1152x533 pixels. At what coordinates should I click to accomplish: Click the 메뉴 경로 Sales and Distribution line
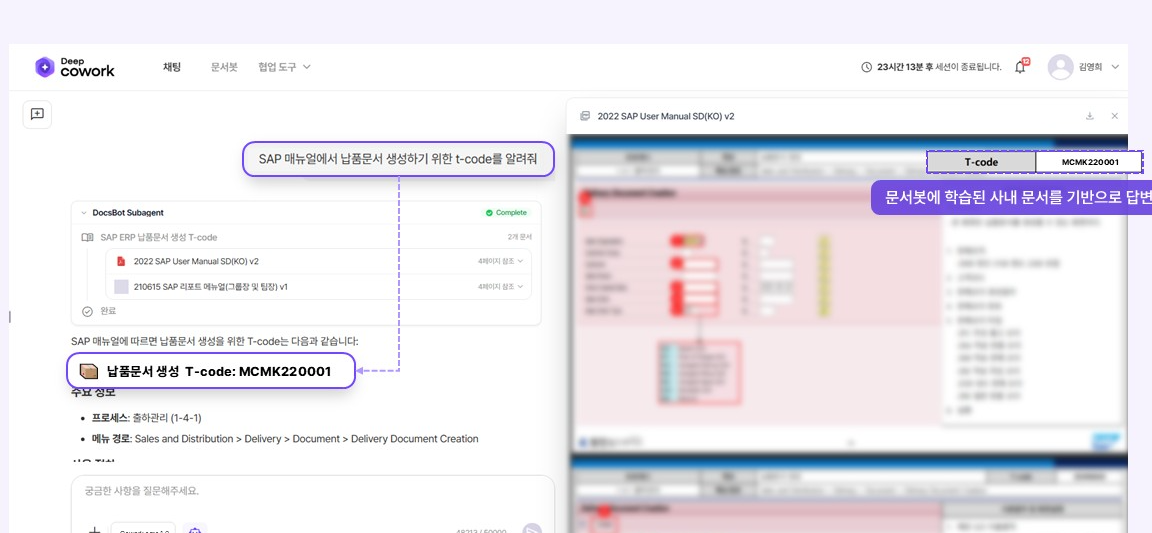285,439
